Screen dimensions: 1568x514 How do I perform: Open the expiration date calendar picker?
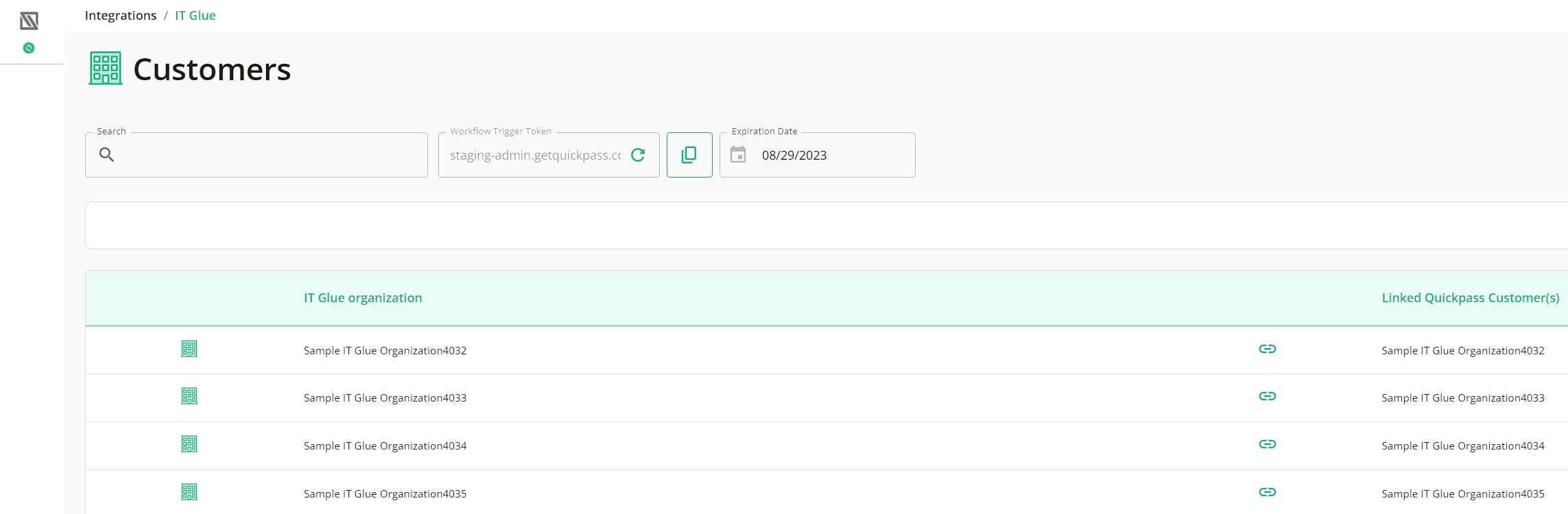click(738, 155)
